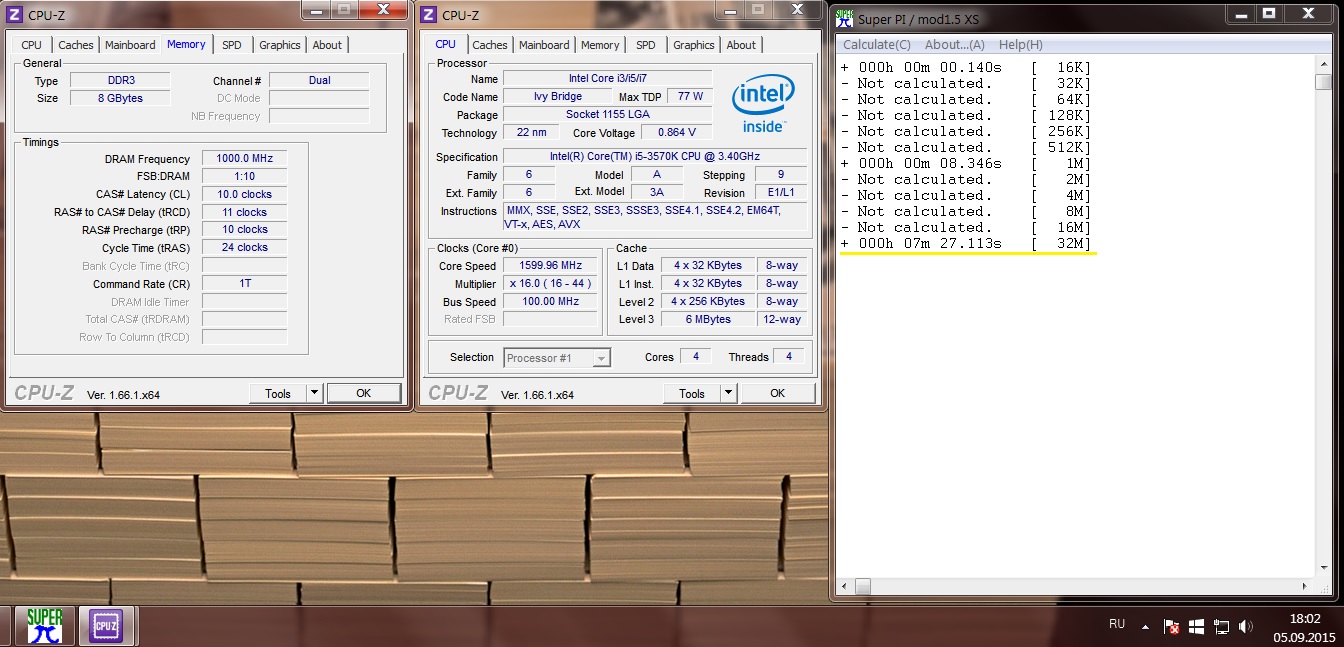1344x647 pixels.
Task: Show hidden tray icons arrow
Action: [1146, 626]
